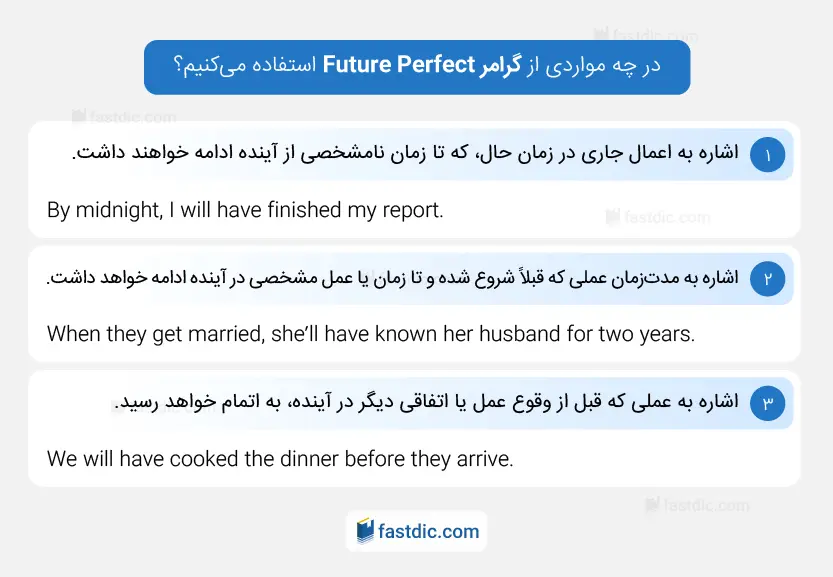Click the blue number 1 circle badge
The image size is (833, 577).
pyautogui.click(x=767, y=155)
